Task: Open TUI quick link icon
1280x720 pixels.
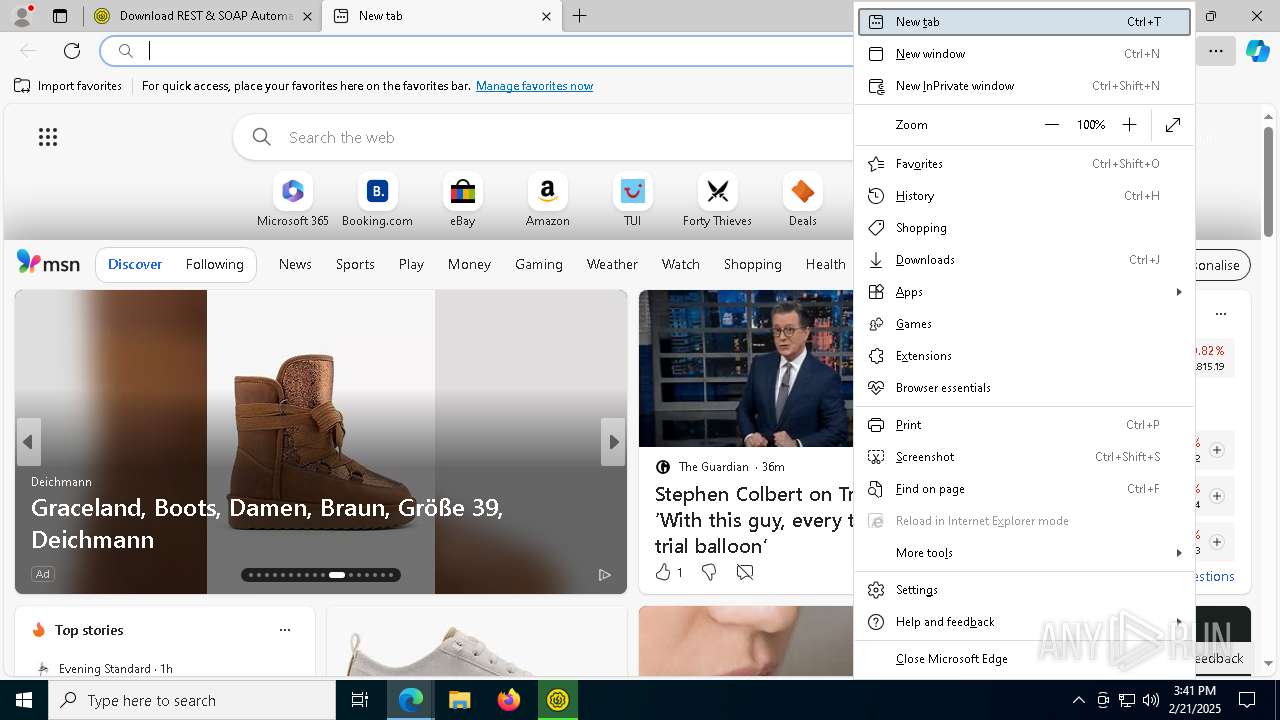Action: (x=632, y=191)
